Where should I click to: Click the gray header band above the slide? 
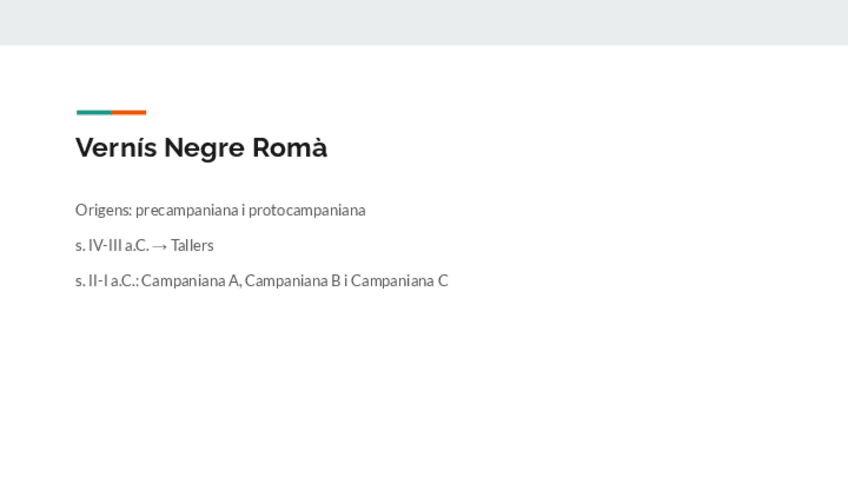424,22
